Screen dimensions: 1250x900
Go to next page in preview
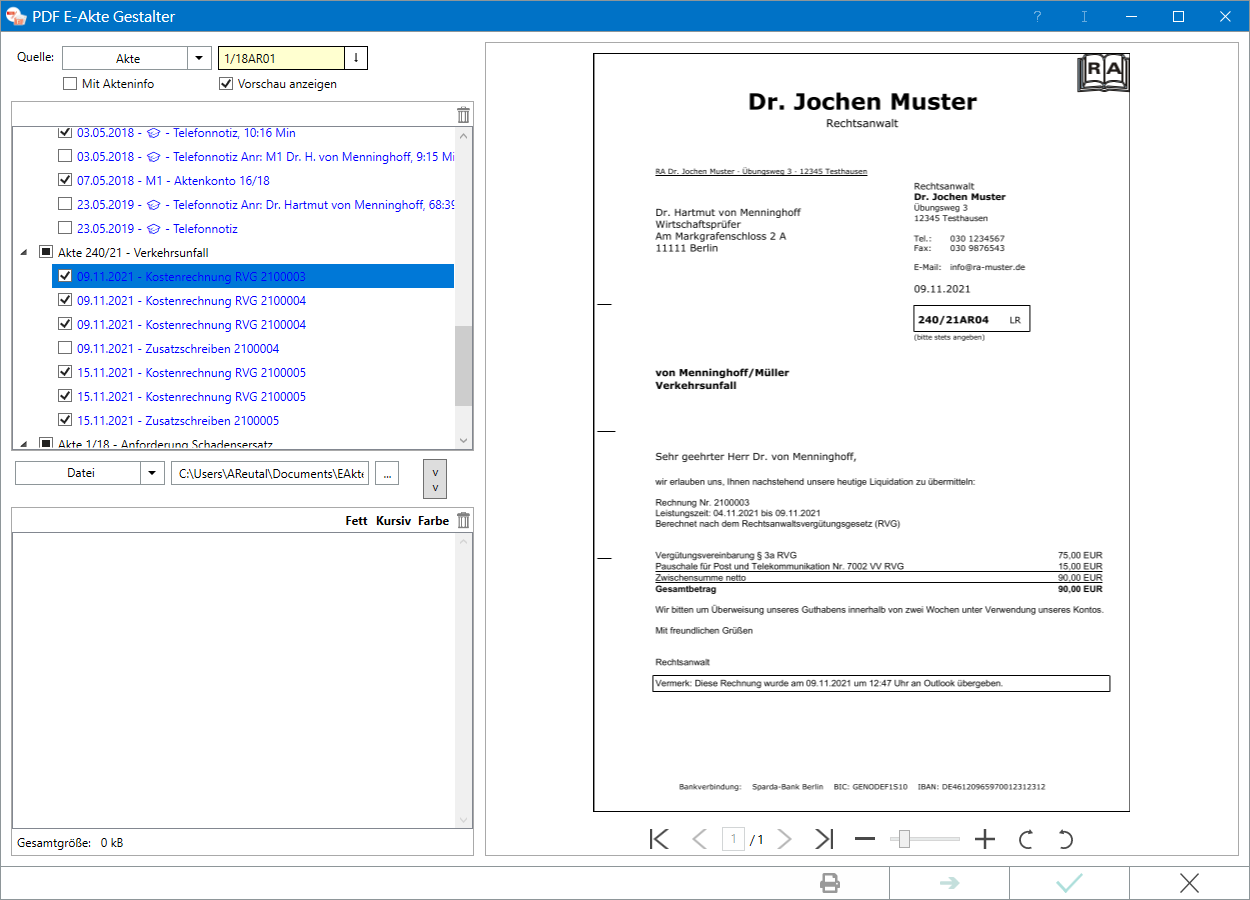[x=785, y=839]
